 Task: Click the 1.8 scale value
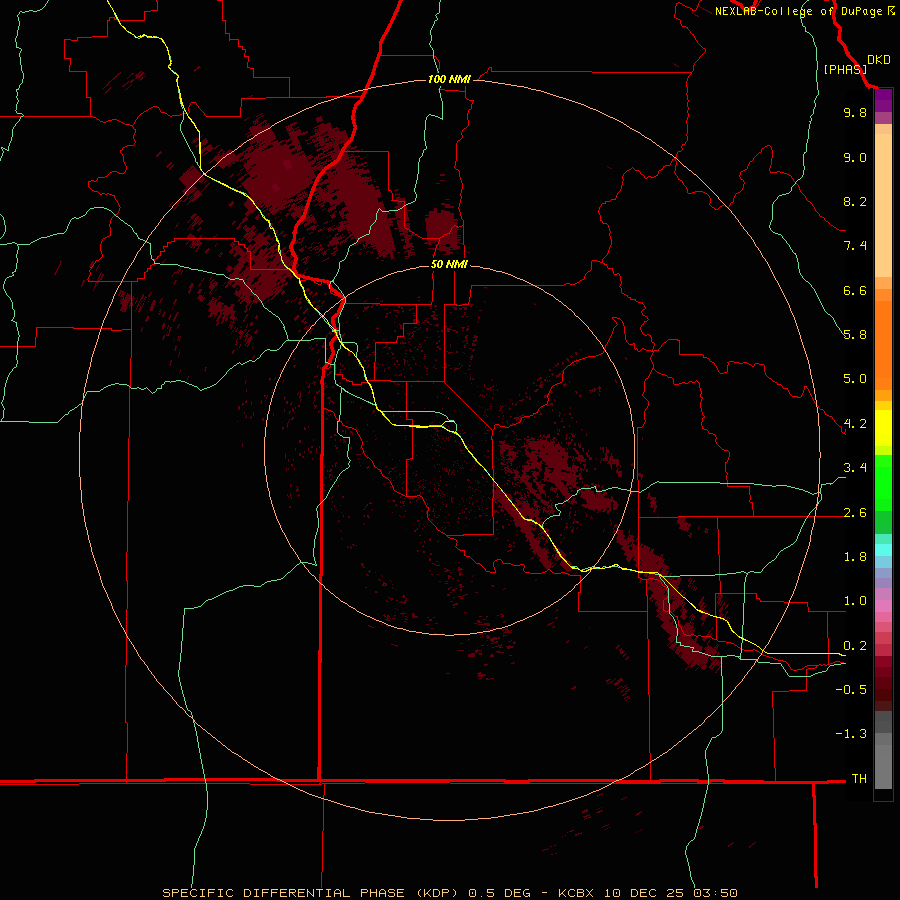point(855,557)
